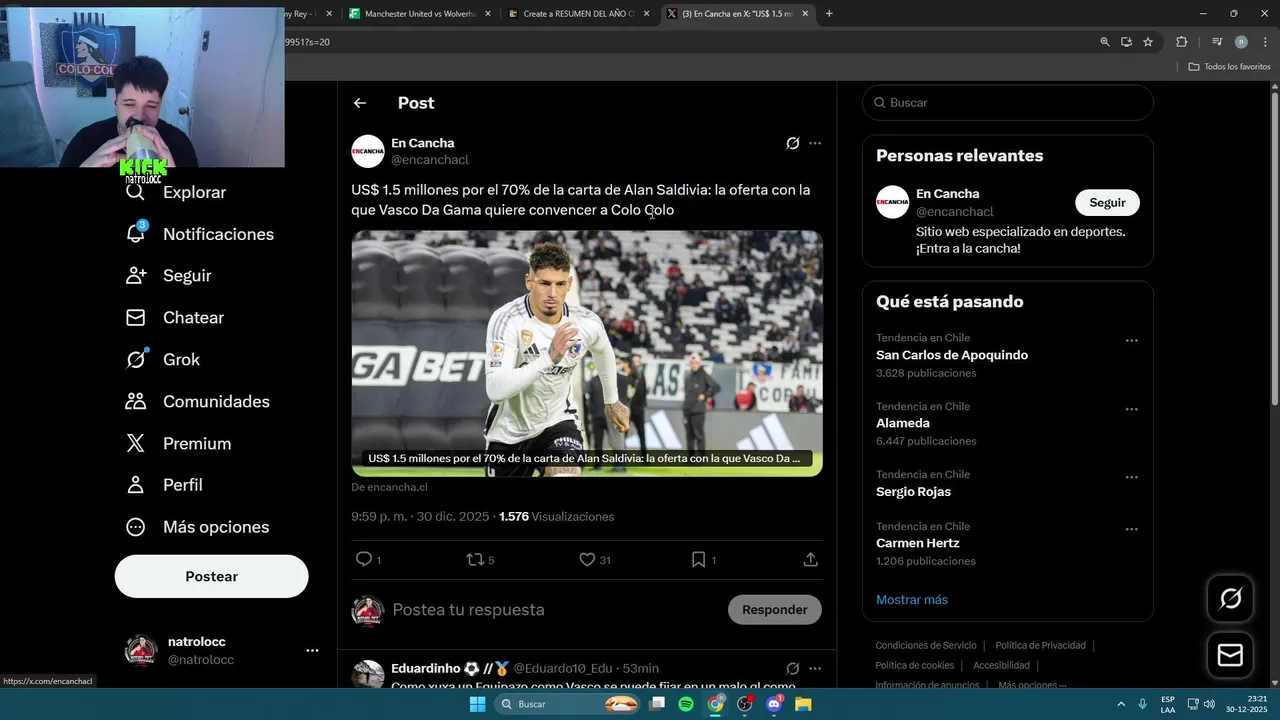The image size is (1280, 720).
Task: Click the taskbar Buscar search box
Action: pos(567,704)
